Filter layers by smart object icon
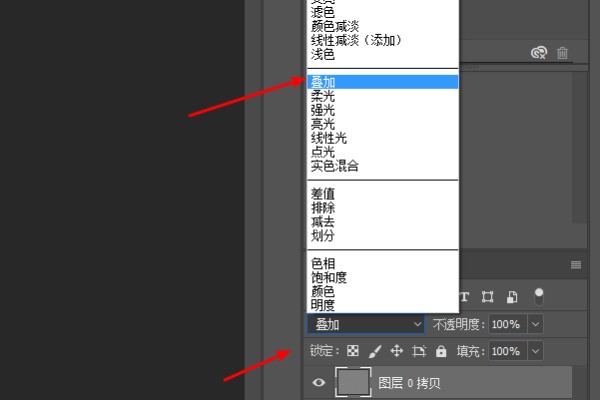The height and width of the screenshot is (400, 600). point(512,296)
